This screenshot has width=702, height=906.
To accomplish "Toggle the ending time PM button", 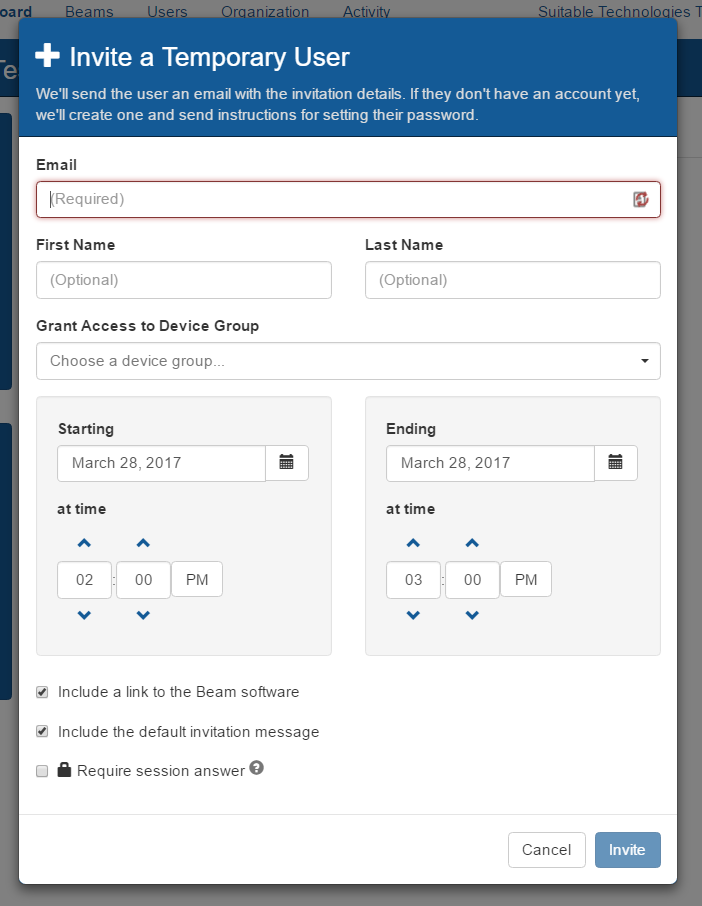I will point(526,580).
